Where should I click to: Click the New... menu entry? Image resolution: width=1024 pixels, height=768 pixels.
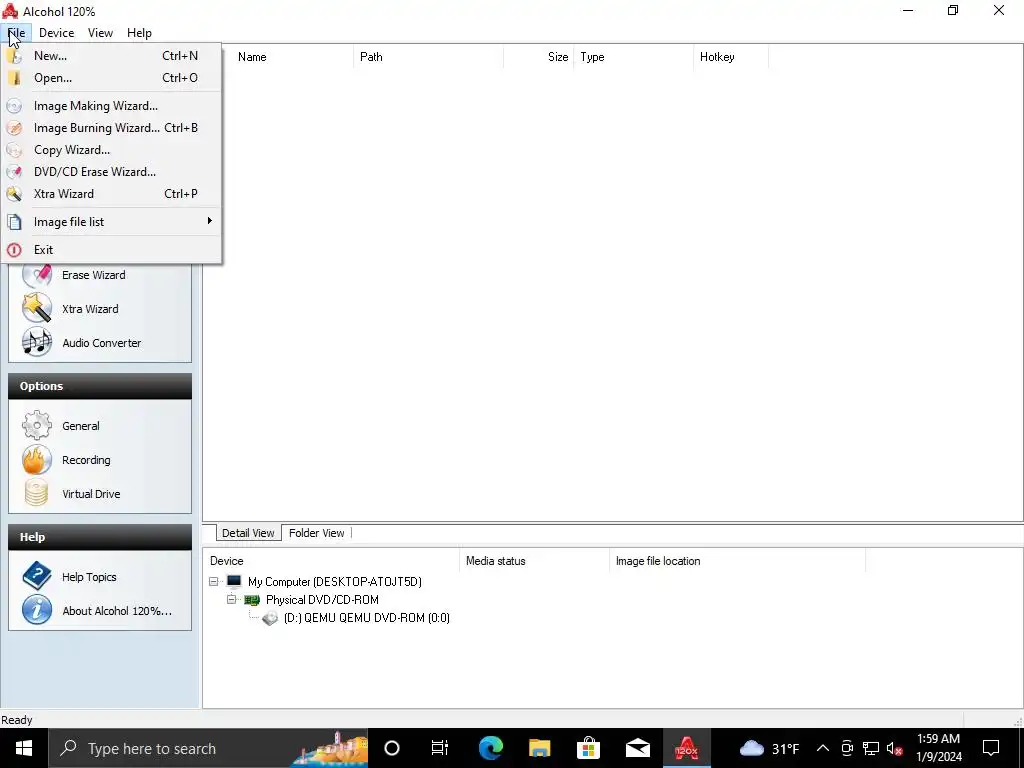point(112,56)
